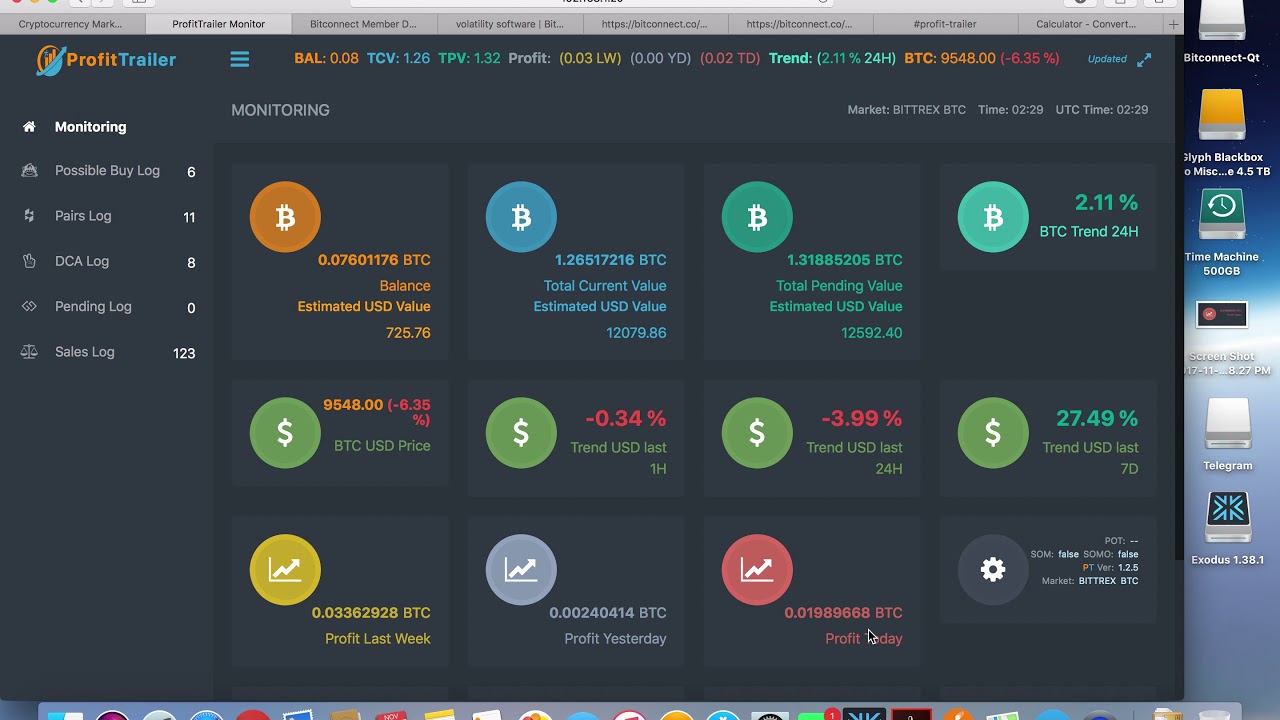
Task: Click the balance value 0.07601176 BTC
Action: click(374, 260)
